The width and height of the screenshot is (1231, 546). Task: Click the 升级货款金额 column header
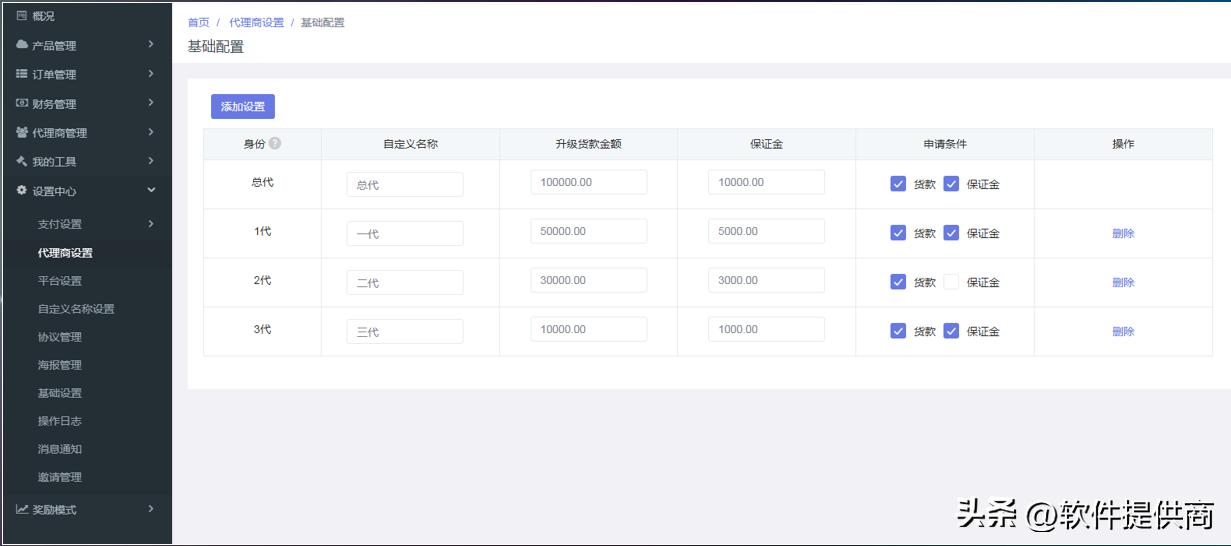click(x=589, y=144)
